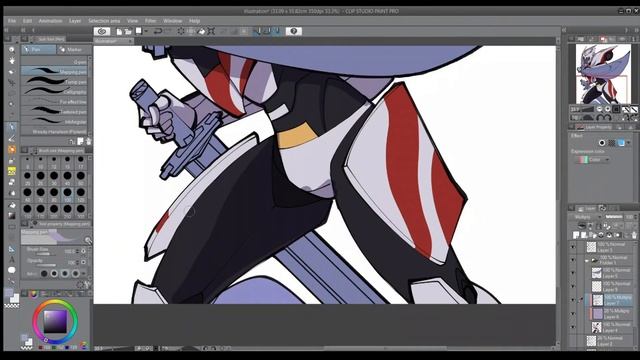Create a new raster layer
Viewport: 640px width, 360px height.
tap(576, 235)
